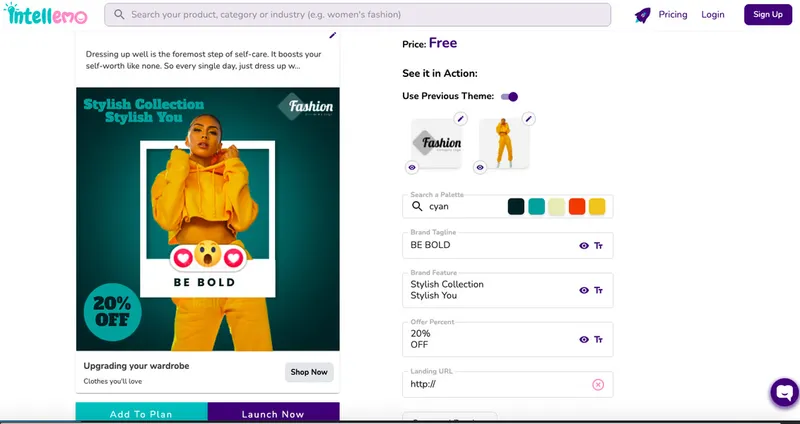Image resolution: width=800 pixels, height=424 pixels.
Task: Open text formatting for Brand Feature
Action: [599, 290]
